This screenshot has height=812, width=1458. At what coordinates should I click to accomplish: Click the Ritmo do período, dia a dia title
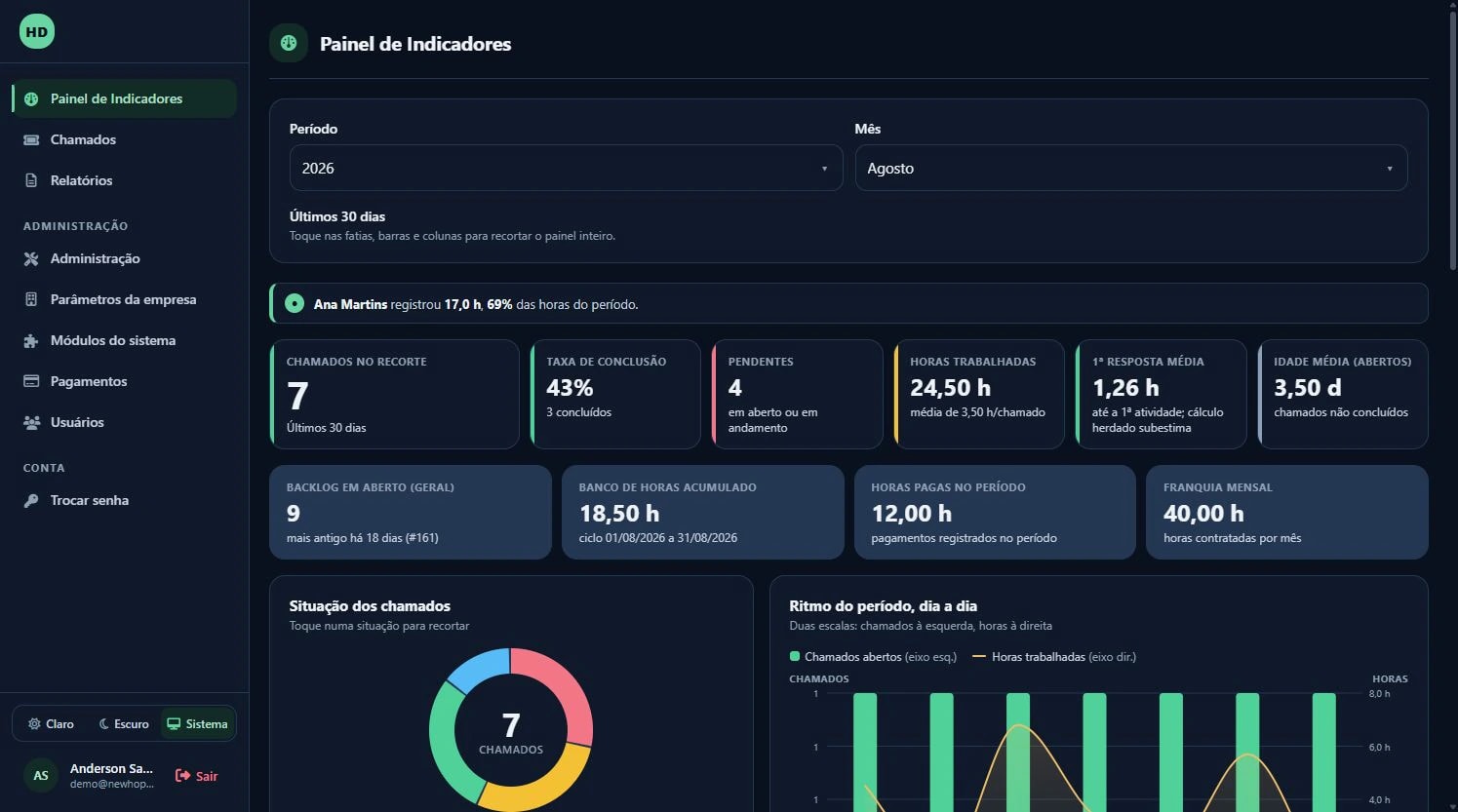tap(883, 606)
